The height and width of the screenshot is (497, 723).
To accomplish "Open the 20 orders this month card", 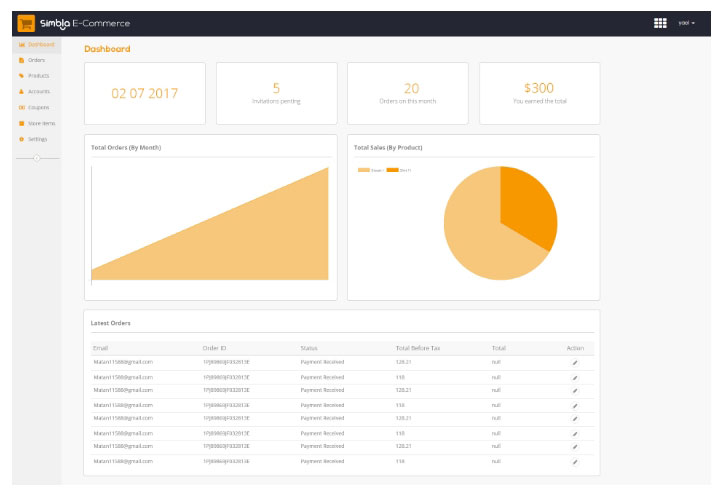I will pyautogui.click(x=408, y=94).
